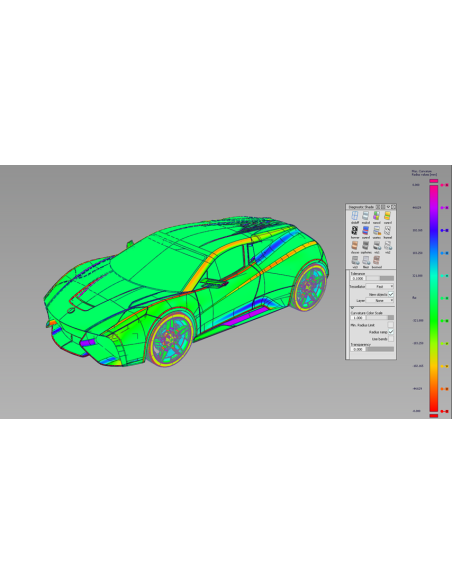Toggle the Radius ramp checkbox
This screenshot has width=452, height=584.
click(x=391, y=331)
